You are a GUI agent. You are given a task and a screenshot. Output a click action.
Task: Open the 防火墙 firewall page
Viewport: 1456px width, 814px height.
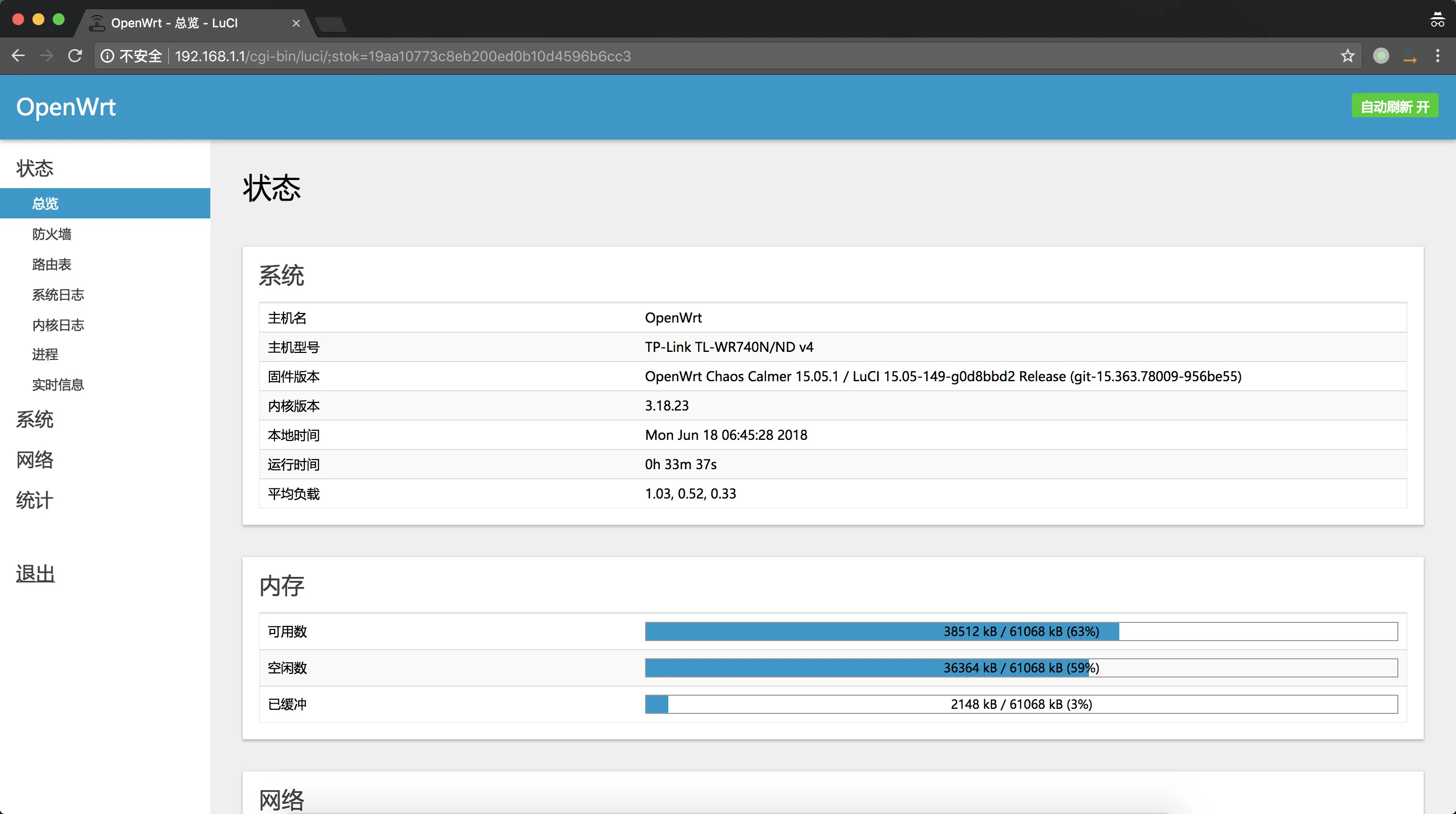coord(52,234)
